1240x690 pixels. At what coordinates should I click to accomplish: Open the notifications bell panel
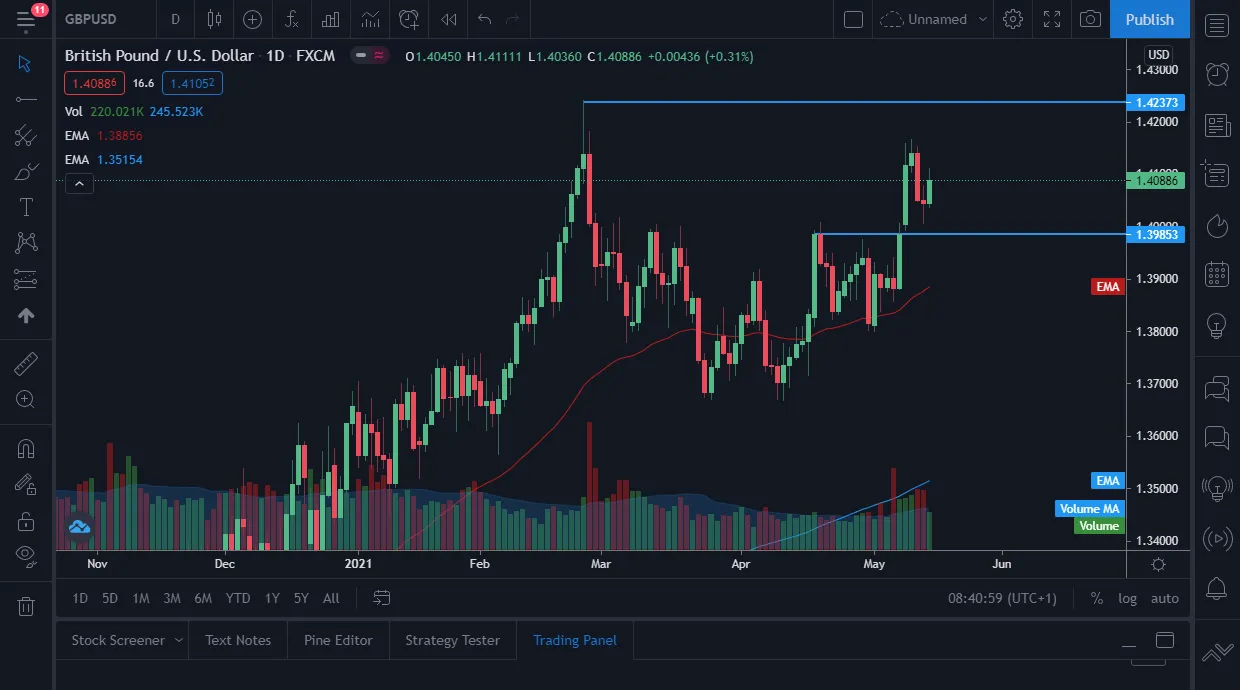(1217, 588)
